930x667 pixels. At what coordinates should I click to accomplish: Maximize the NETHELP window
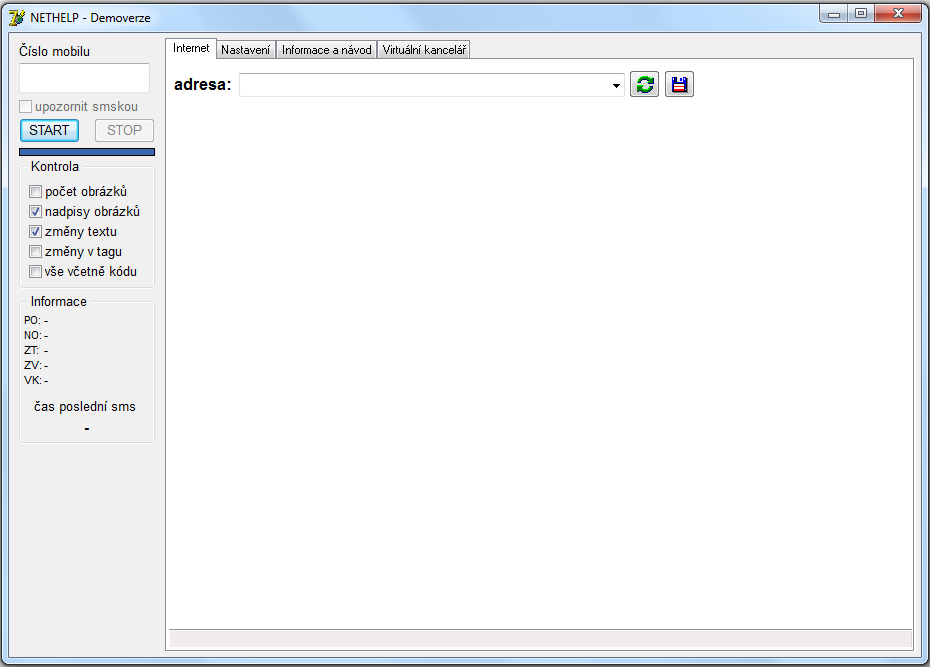coord(861,14)
